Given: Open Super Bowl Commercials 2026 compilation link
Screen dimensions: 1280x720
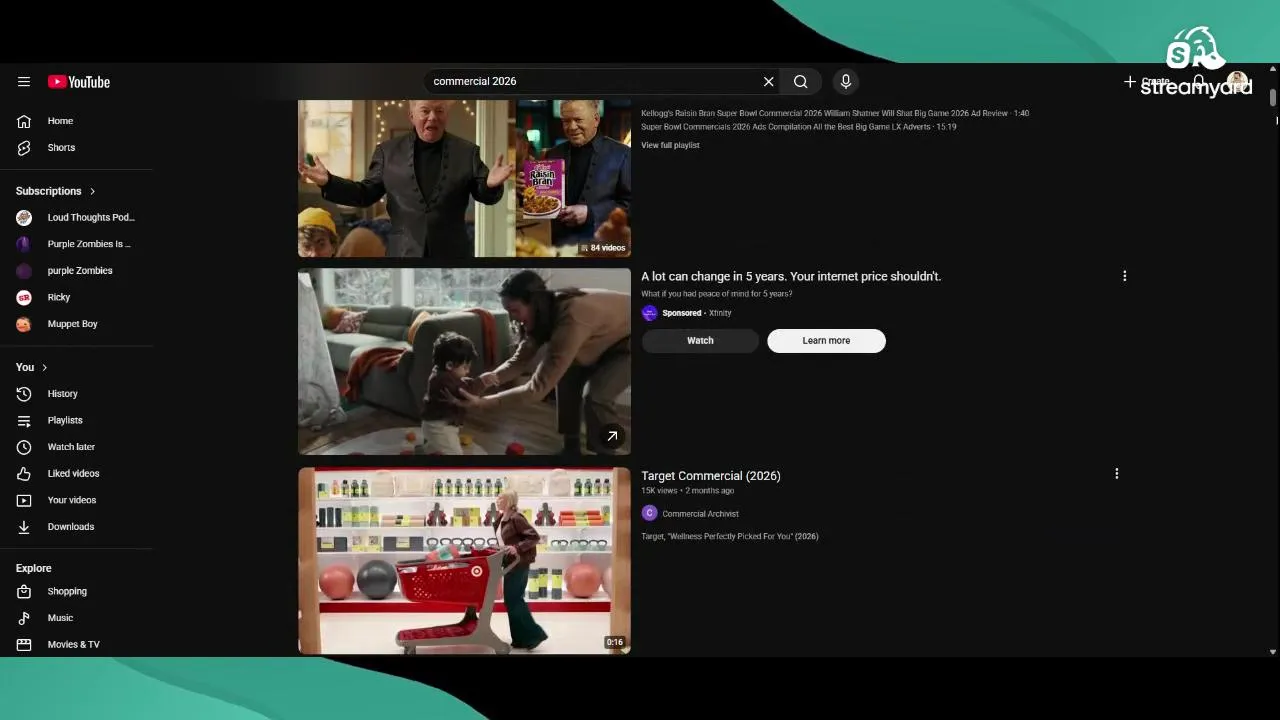Looking at the screenshot, I should click(799, 127).
